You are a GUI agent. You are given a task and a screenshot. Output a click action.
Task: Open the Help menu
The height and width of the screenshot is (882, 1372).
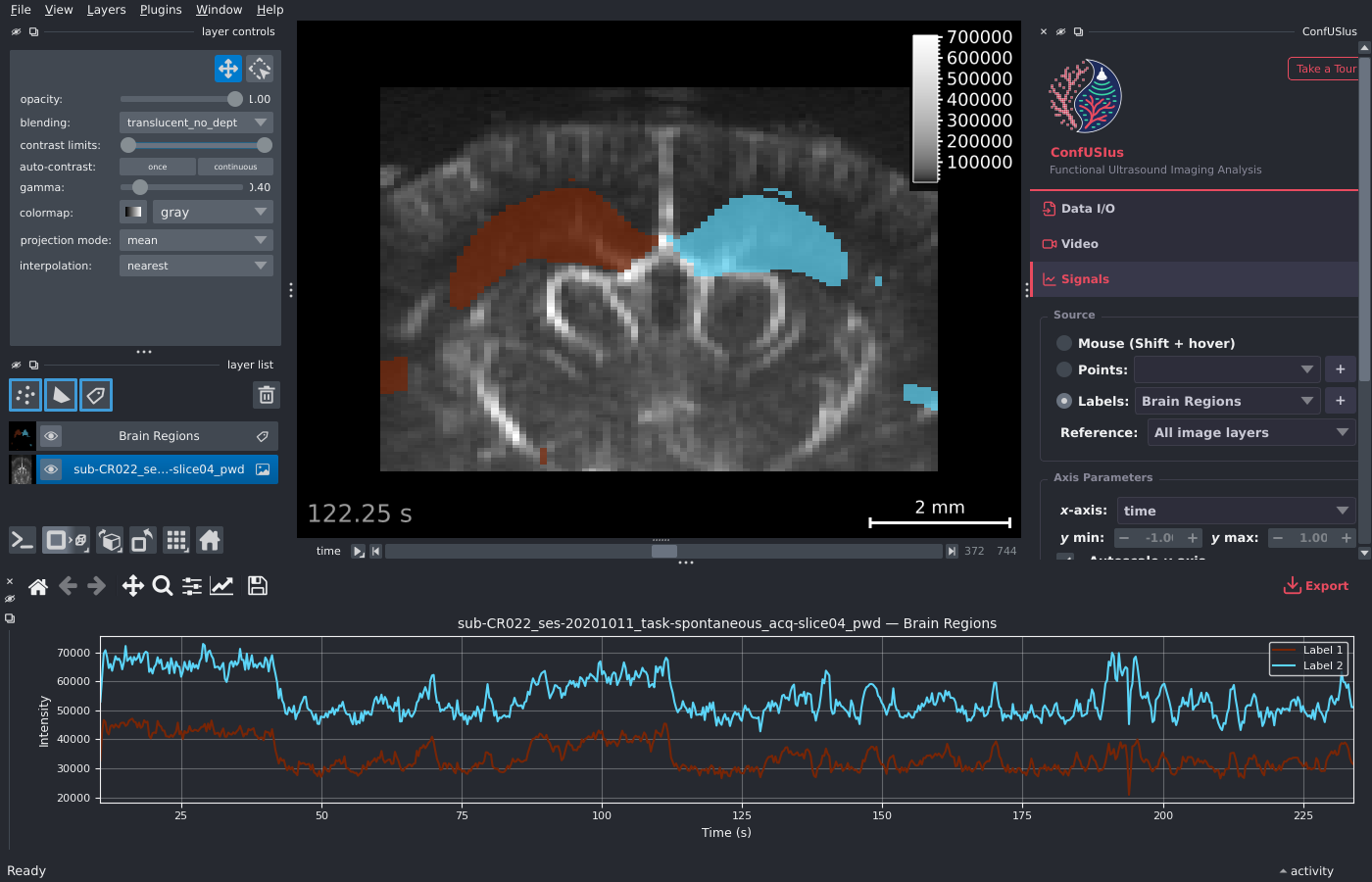[x=269, y=10]
